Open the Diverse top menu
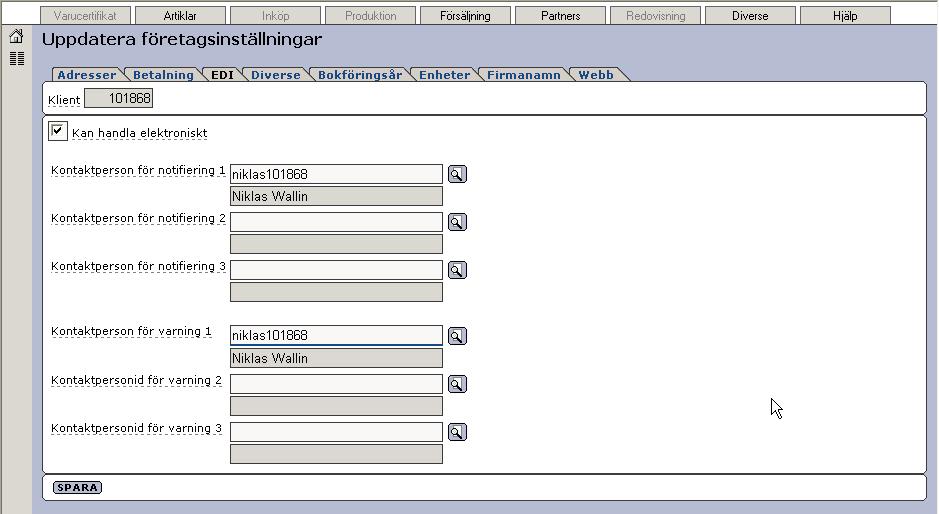The width and height of the screenshot is (939, 514). pos(750,16)
